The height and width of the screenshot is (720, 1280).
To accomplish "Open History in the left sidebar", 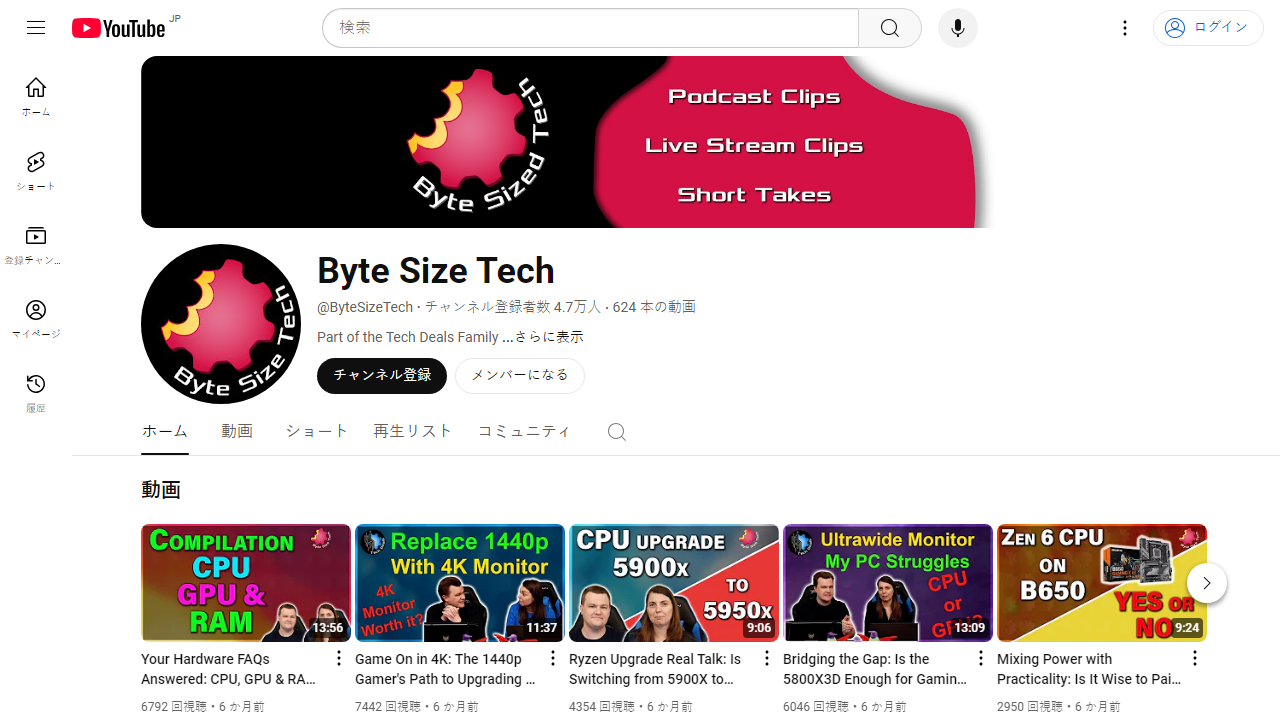I will point(36,393).
